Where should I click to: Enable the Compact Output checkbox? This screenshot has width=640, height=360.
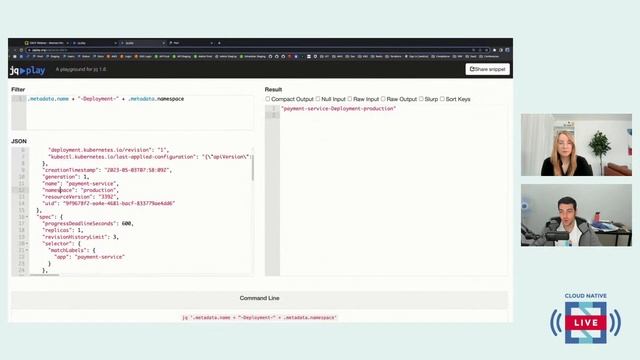pos(268,99)
